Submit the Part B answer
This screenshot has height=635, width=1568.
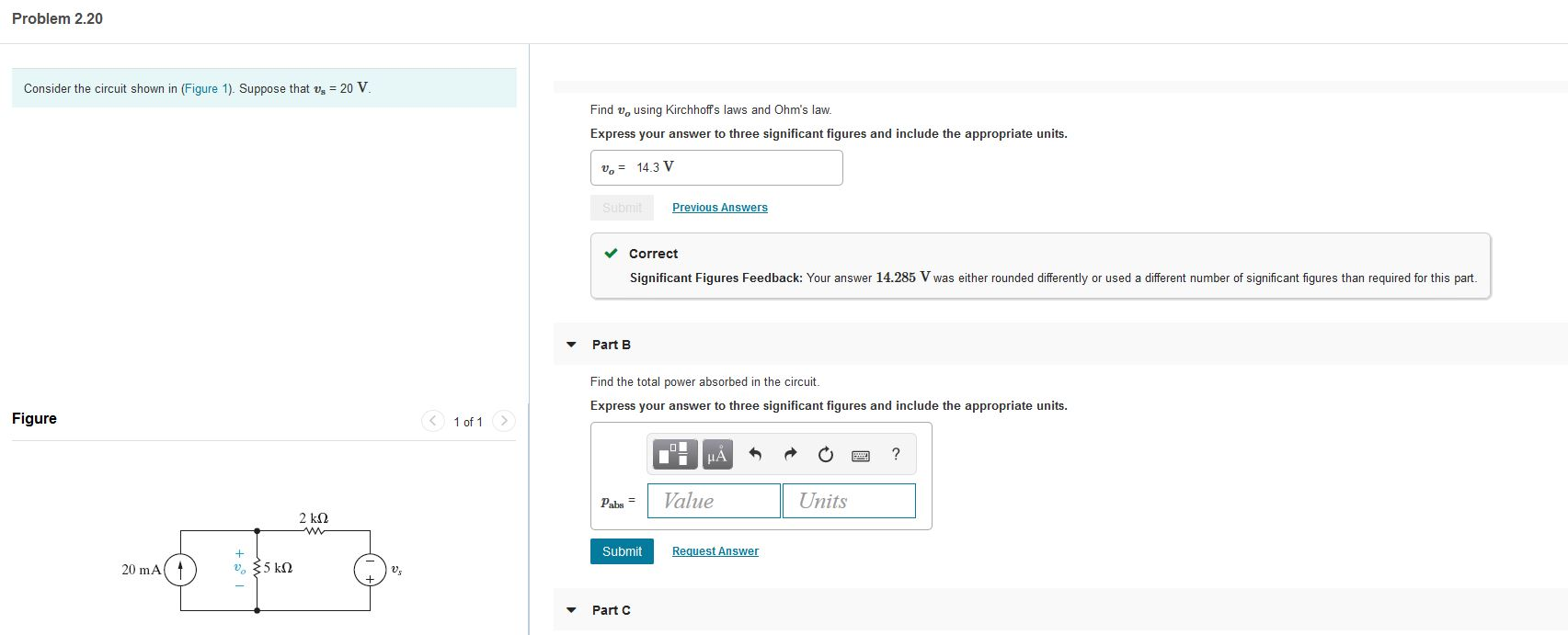click(622, 551)
